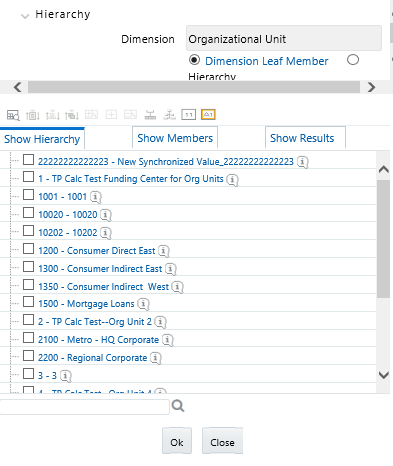Click the '11' numeric code display icon
393x466 pixels.
[189, 115]
